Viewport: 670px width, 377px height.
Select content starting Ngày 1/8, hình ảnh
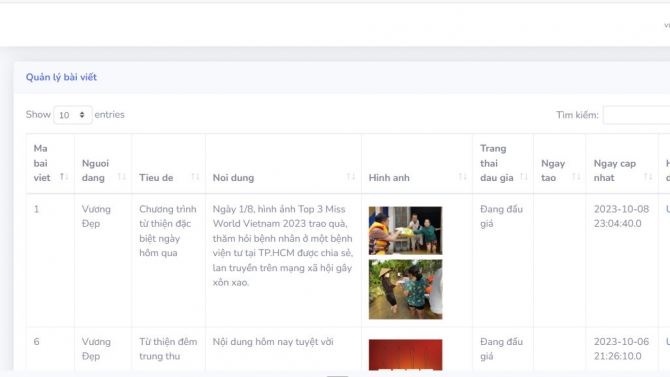(x=282, y=246)
